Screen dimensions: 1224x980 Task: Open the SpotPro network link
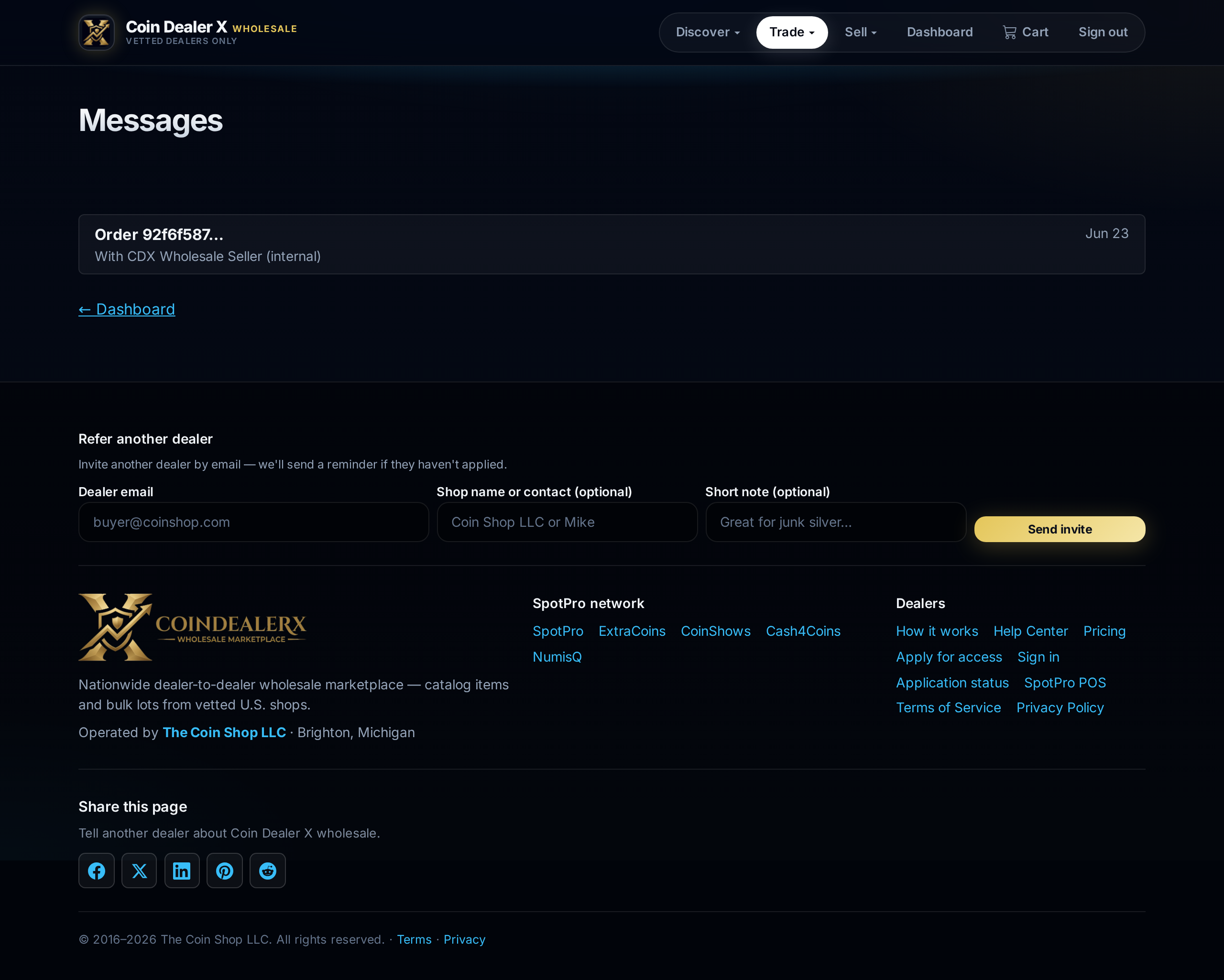557,631
